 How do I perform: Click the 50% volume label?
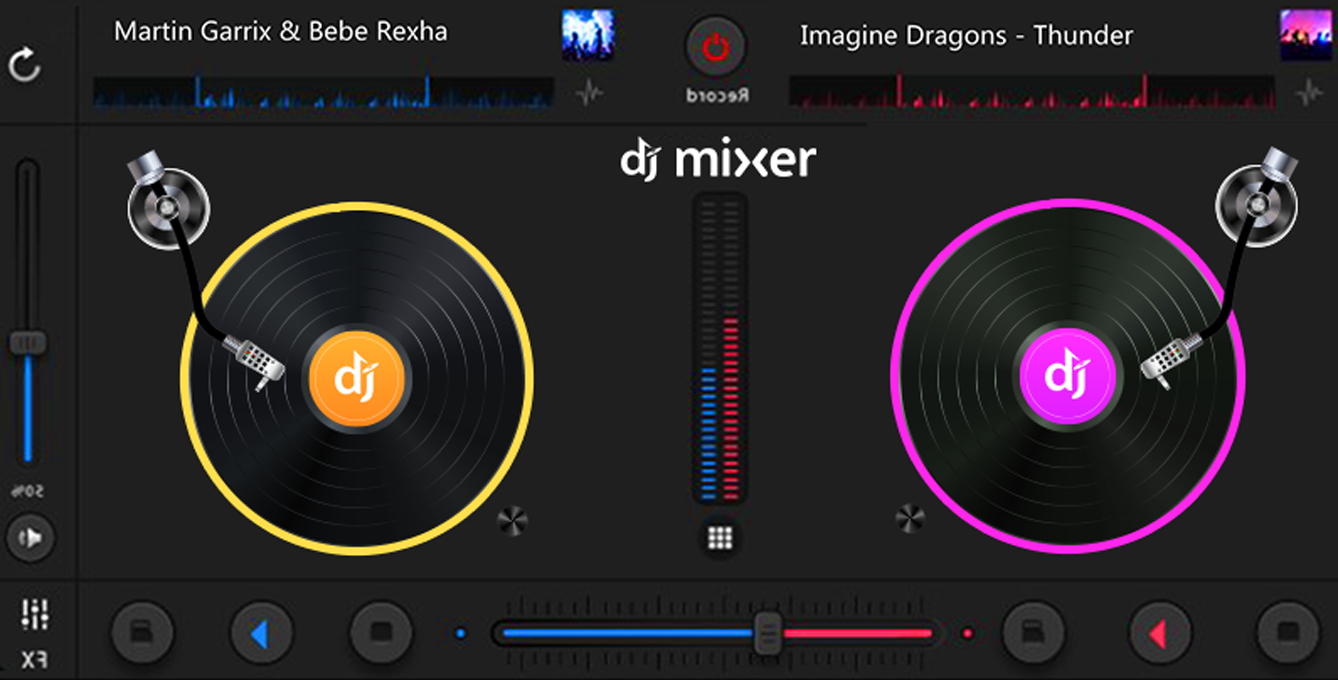click(x=25, y=492)
